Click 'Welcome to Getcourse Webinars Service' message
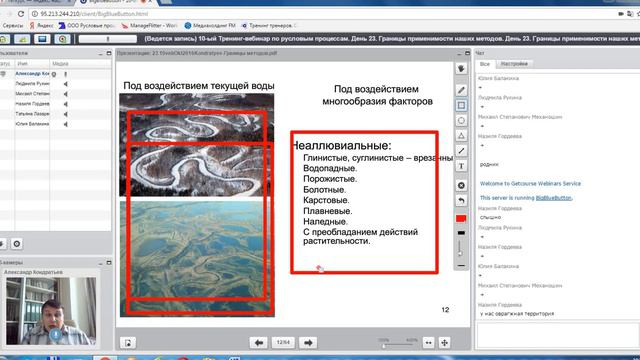 (530, 184)
